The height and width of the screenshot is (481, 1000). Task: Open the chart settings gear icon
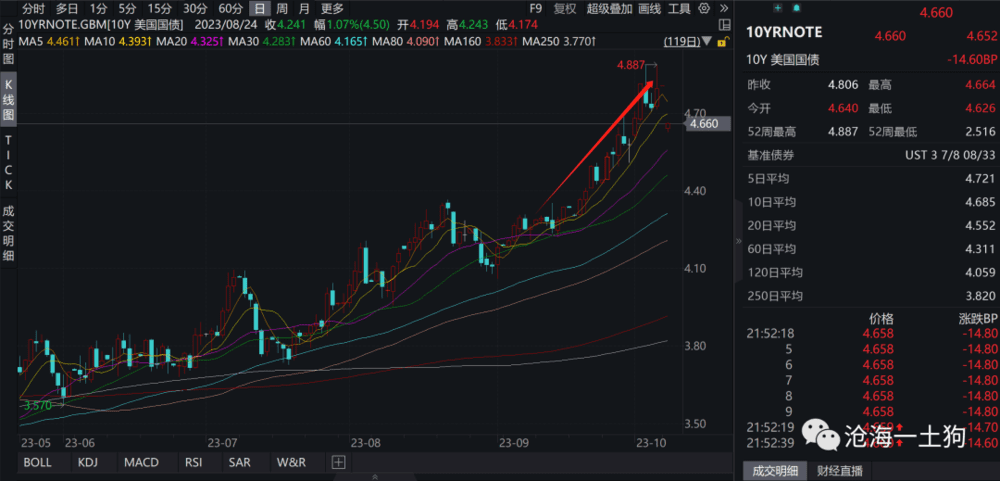pos(703,8)
